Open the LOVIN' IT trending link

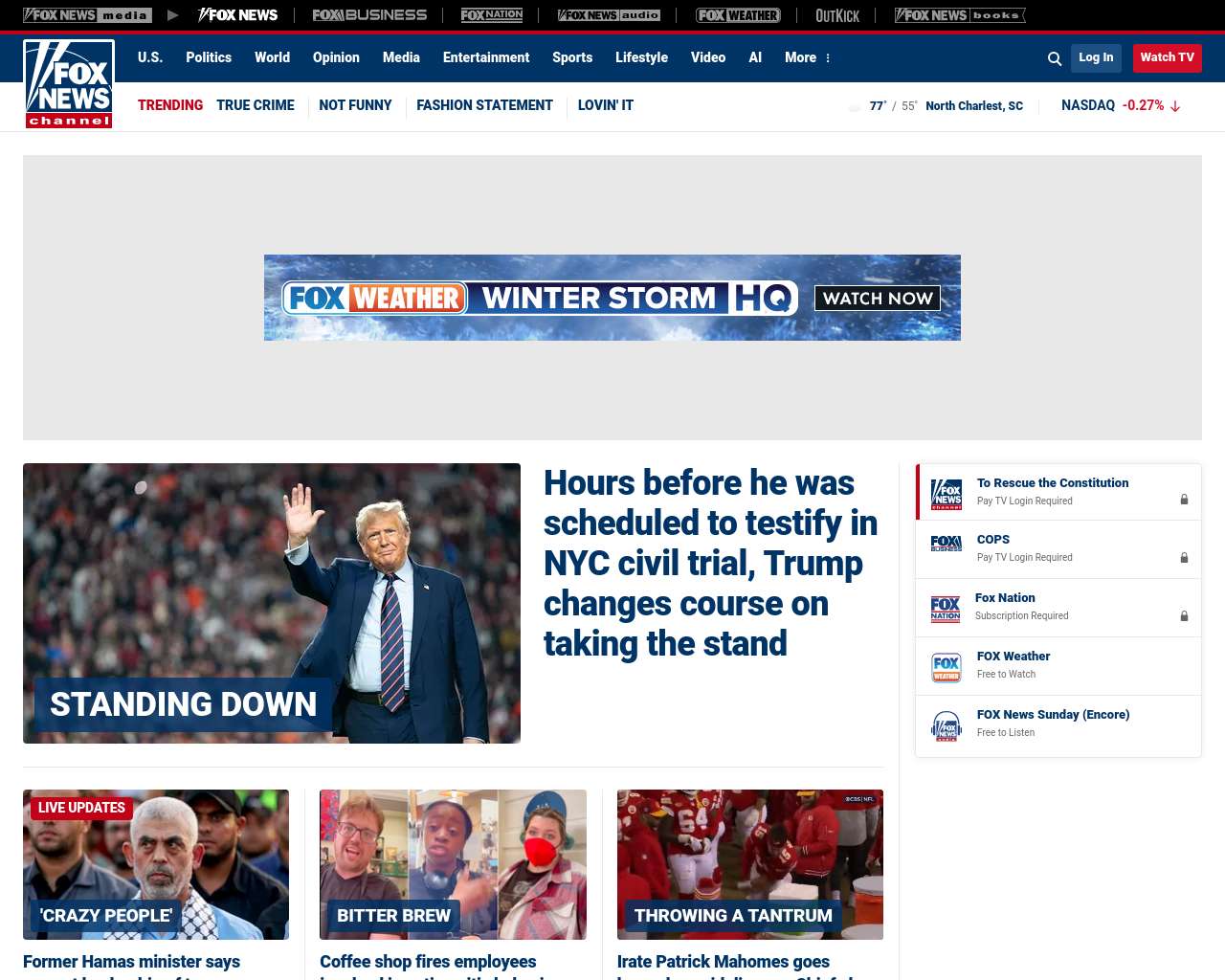pyautogui.click(x=606, y=105)
